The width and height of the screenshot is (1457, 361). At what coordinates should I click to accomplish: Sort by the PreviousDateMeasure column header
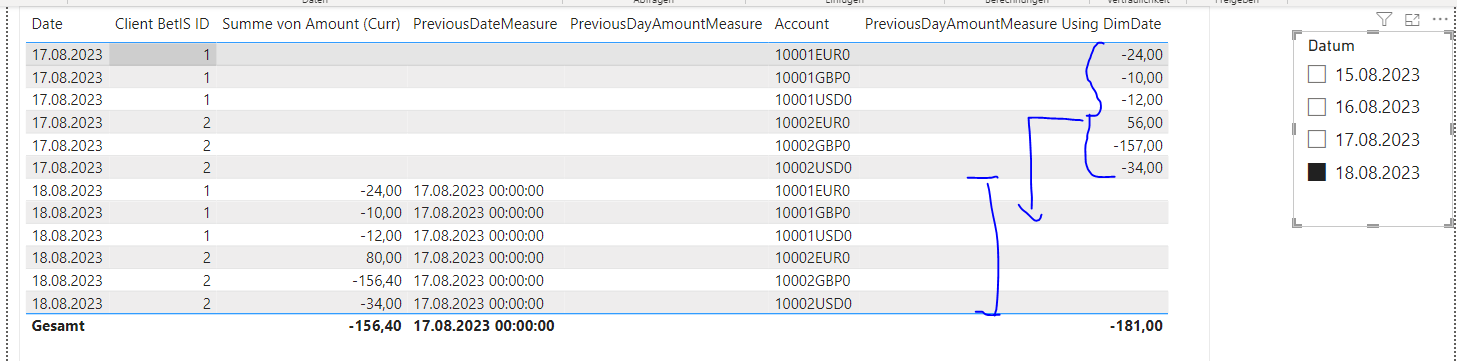click(x=484, y=23)
